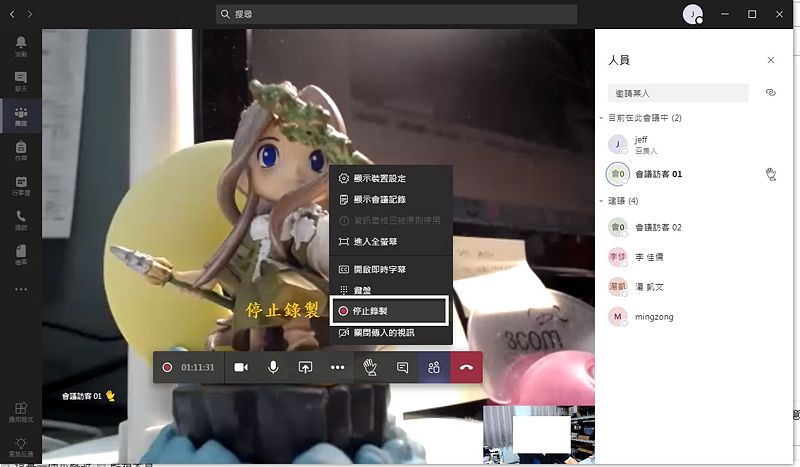
Task: Copy the meeting join link icon
Action: pyautogui.click(x=770, y=92)
